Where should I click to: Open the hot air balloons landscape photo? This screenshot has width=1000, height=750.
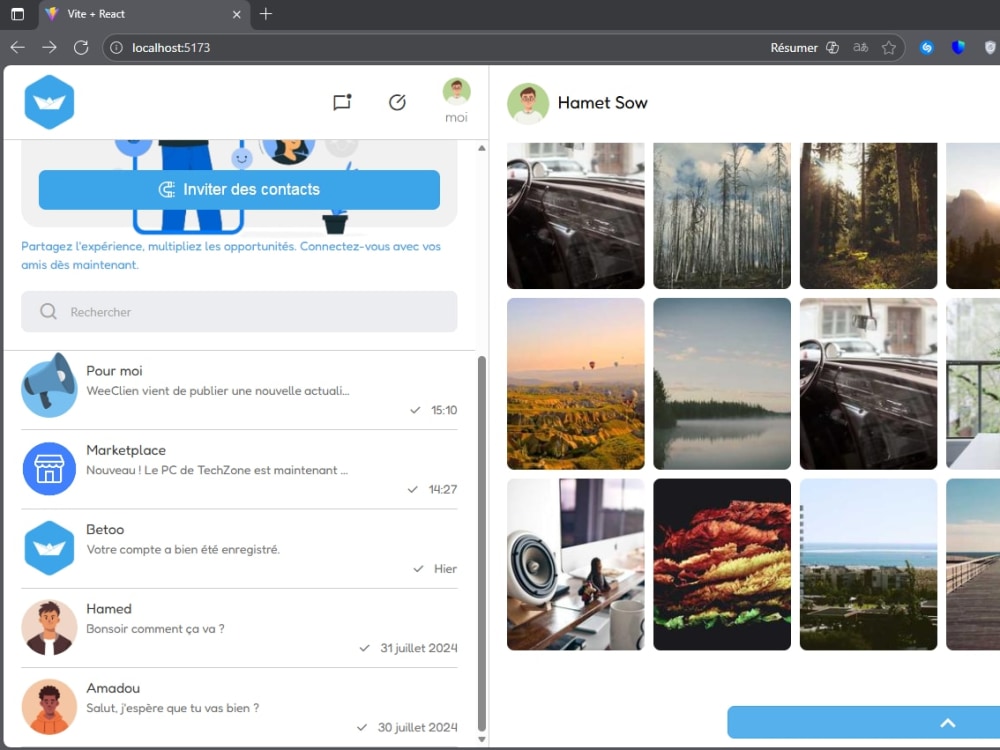coord(575,383)
